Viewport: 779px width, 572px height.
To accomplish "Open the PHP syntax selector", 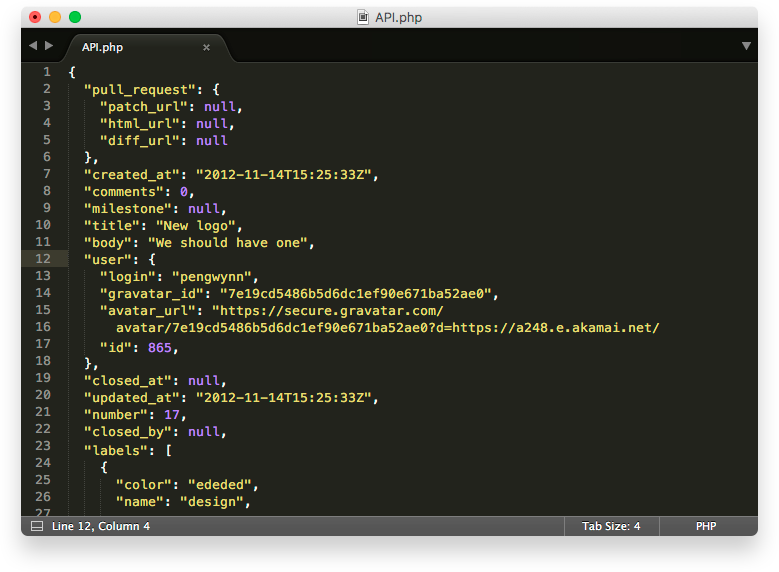I will 705,526.
